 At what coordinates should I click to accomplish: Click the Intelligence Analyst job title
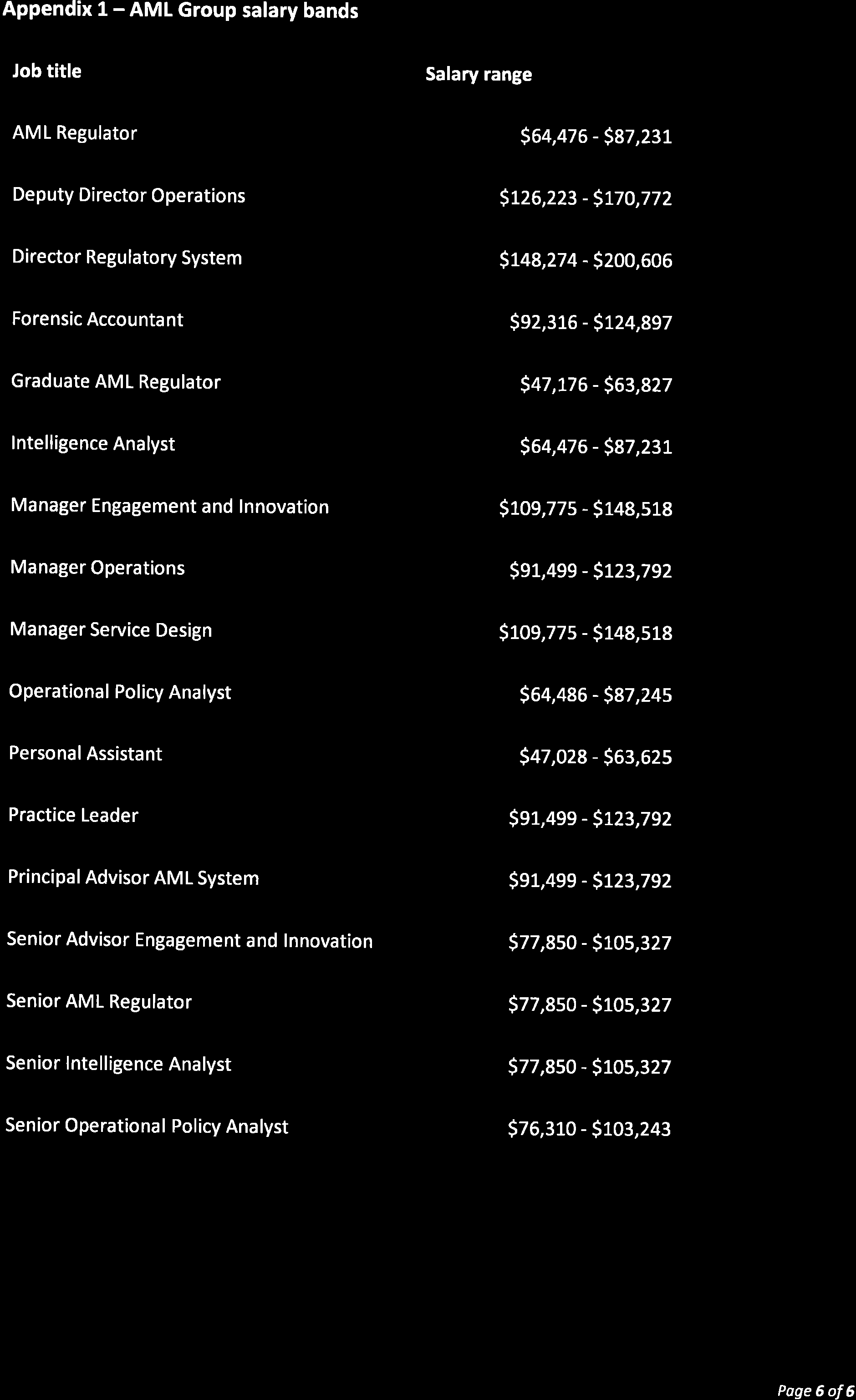92,443
